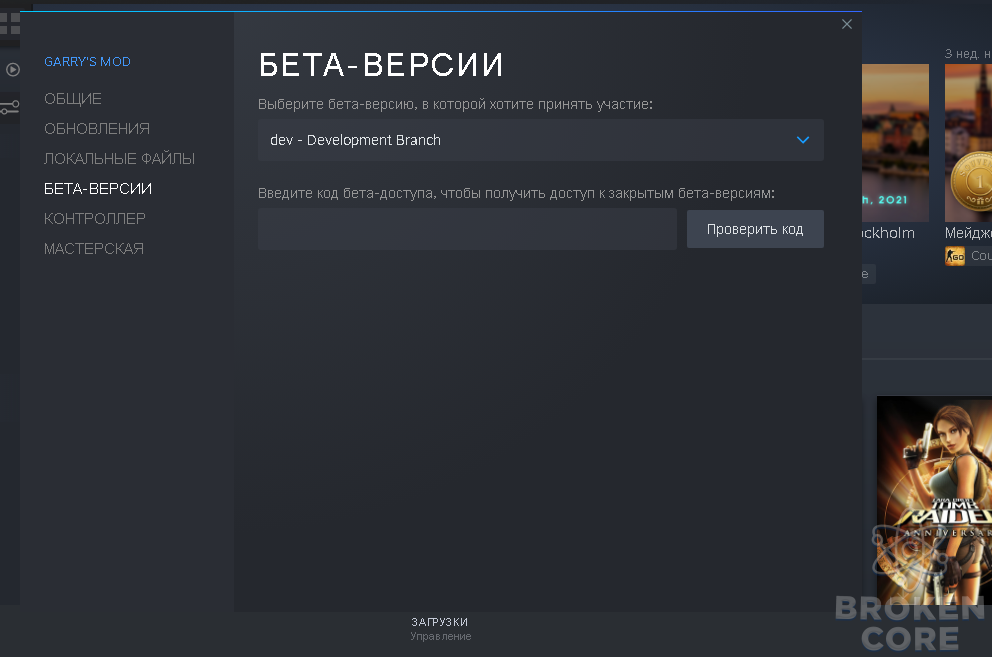Go to the КОНТРОЛЛЕР section

94,218
